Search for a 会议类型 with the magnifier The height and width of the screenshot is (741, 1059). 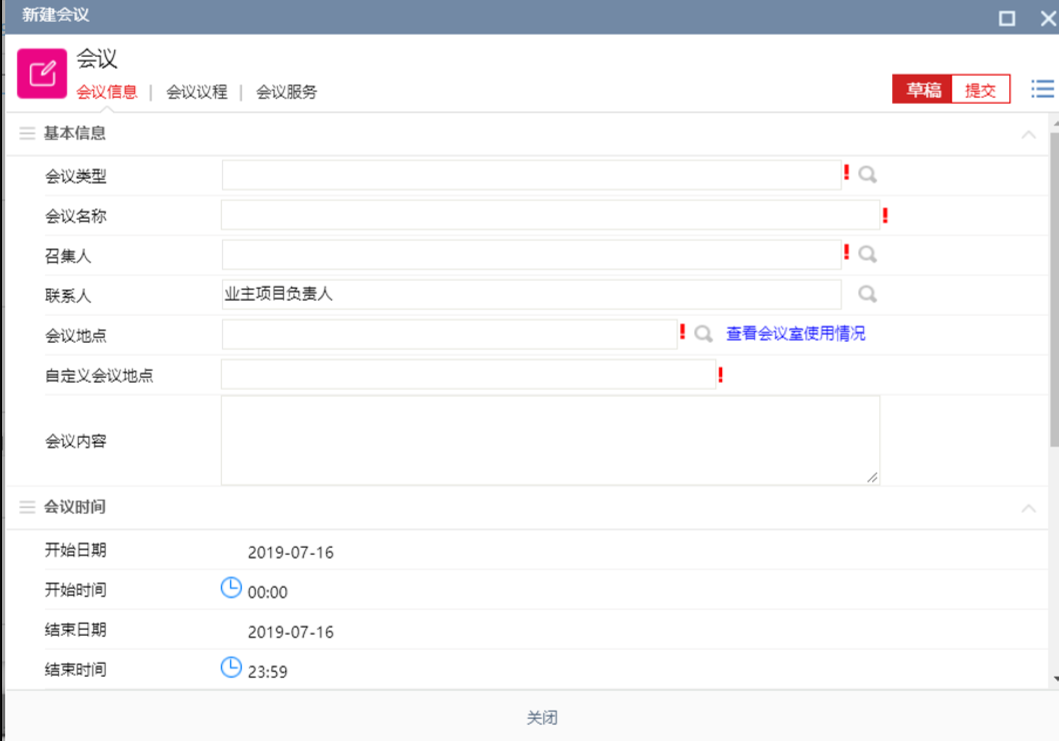pyautogui.click(x=867, y=175)
